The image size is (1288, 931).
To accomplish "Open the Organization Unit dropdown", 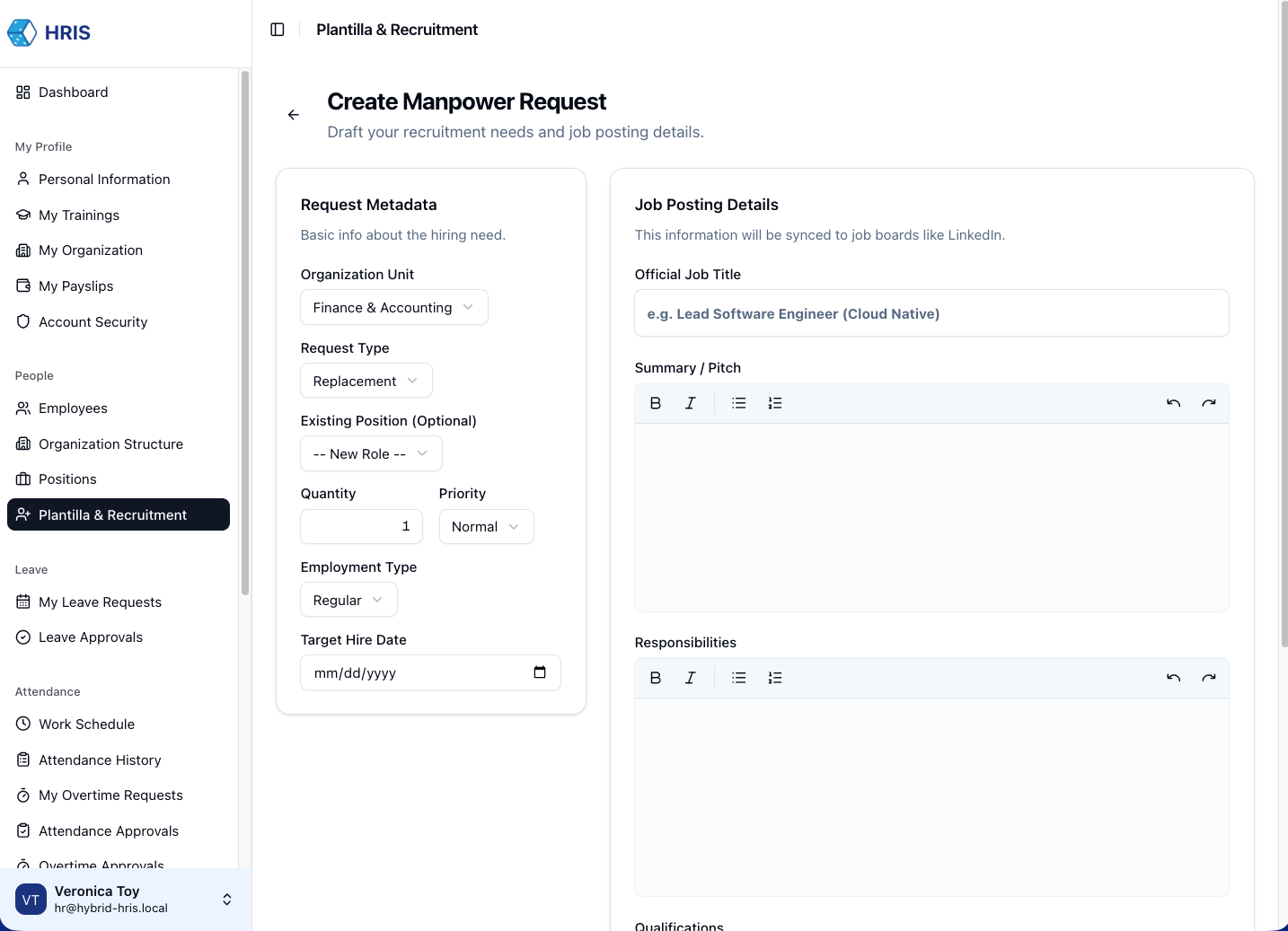I will [393, 307].
